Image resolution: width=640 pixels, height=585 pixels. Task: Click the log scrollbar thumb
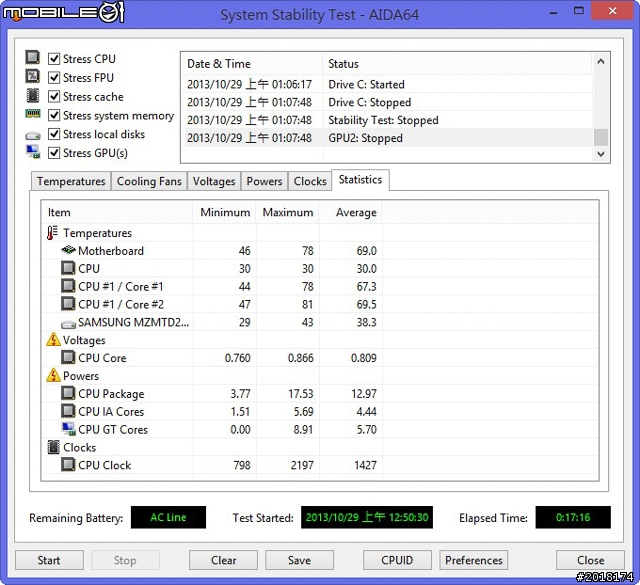(x=601, y=137)
